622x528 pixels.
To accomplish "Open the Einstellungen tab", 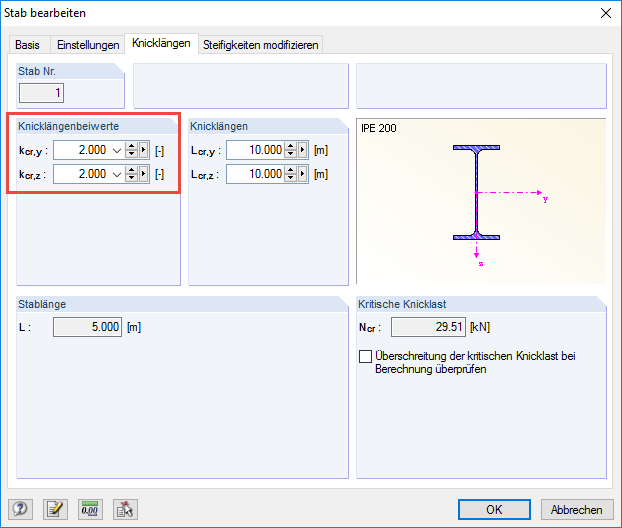I will click(88, 45).
